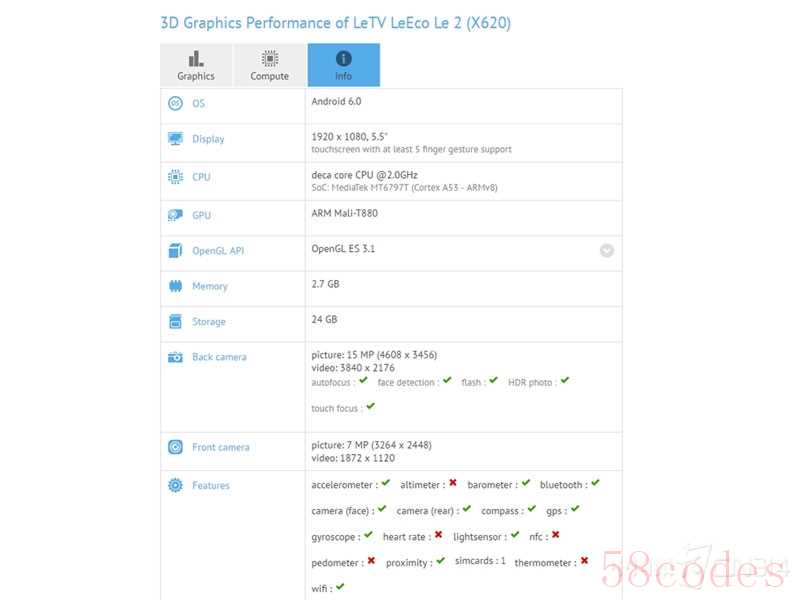Click the Front camera label
The height and width of the screenshot is (600, 800).
click(x=221, y=447)
